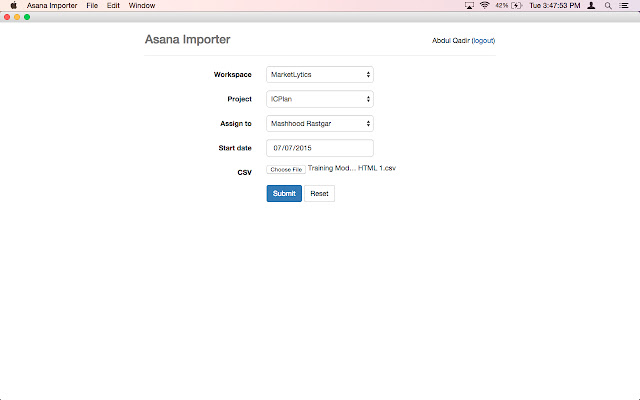Screen dimensions: 640x400
Task: Click the CSV label
Action: coord(244,173)
